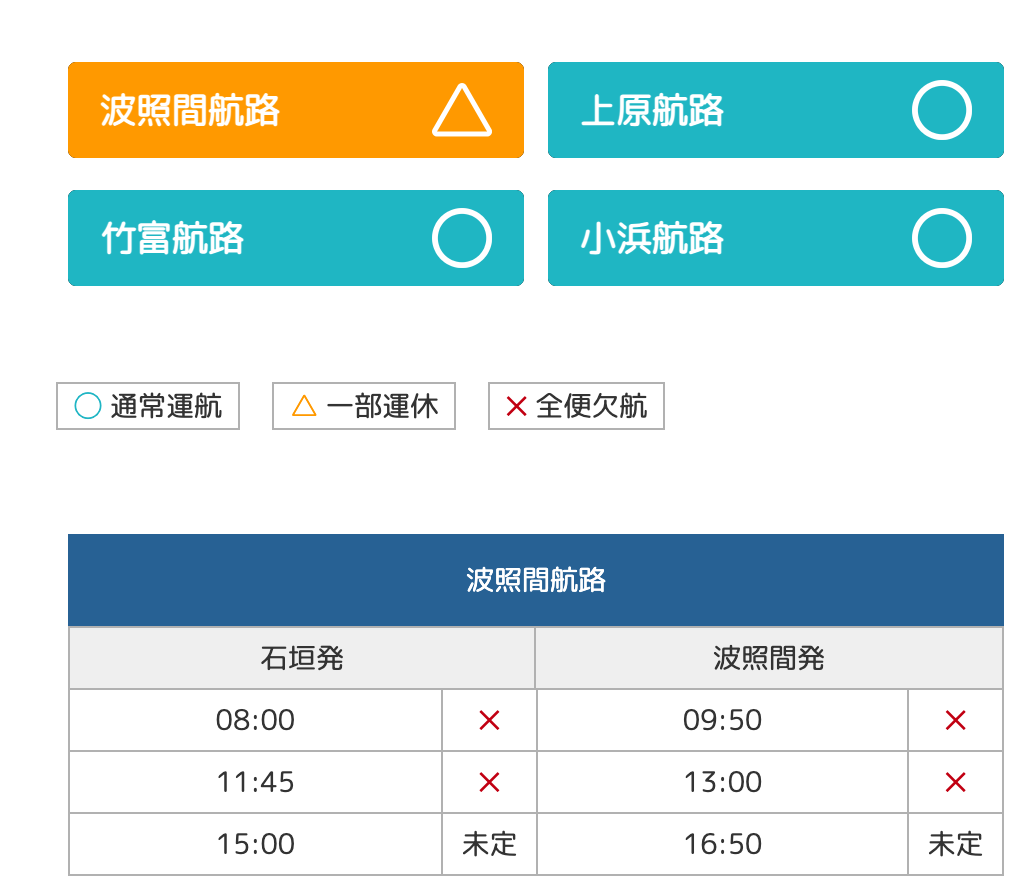Click the 波照間航路 table title bar

pos(536,580)
